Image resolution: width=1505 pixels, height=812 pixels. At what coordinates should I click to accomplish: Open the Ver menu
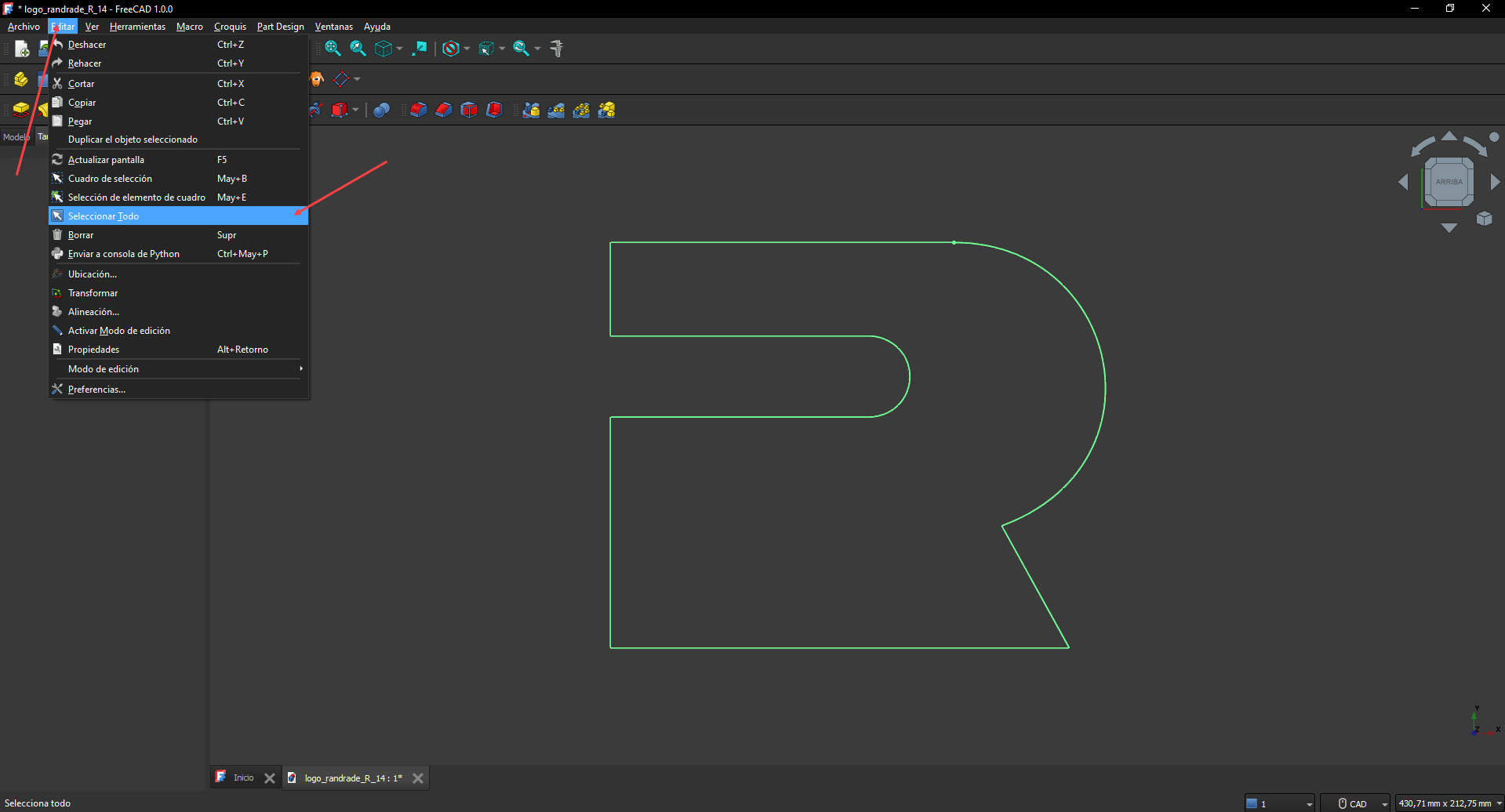click(92, 27)
